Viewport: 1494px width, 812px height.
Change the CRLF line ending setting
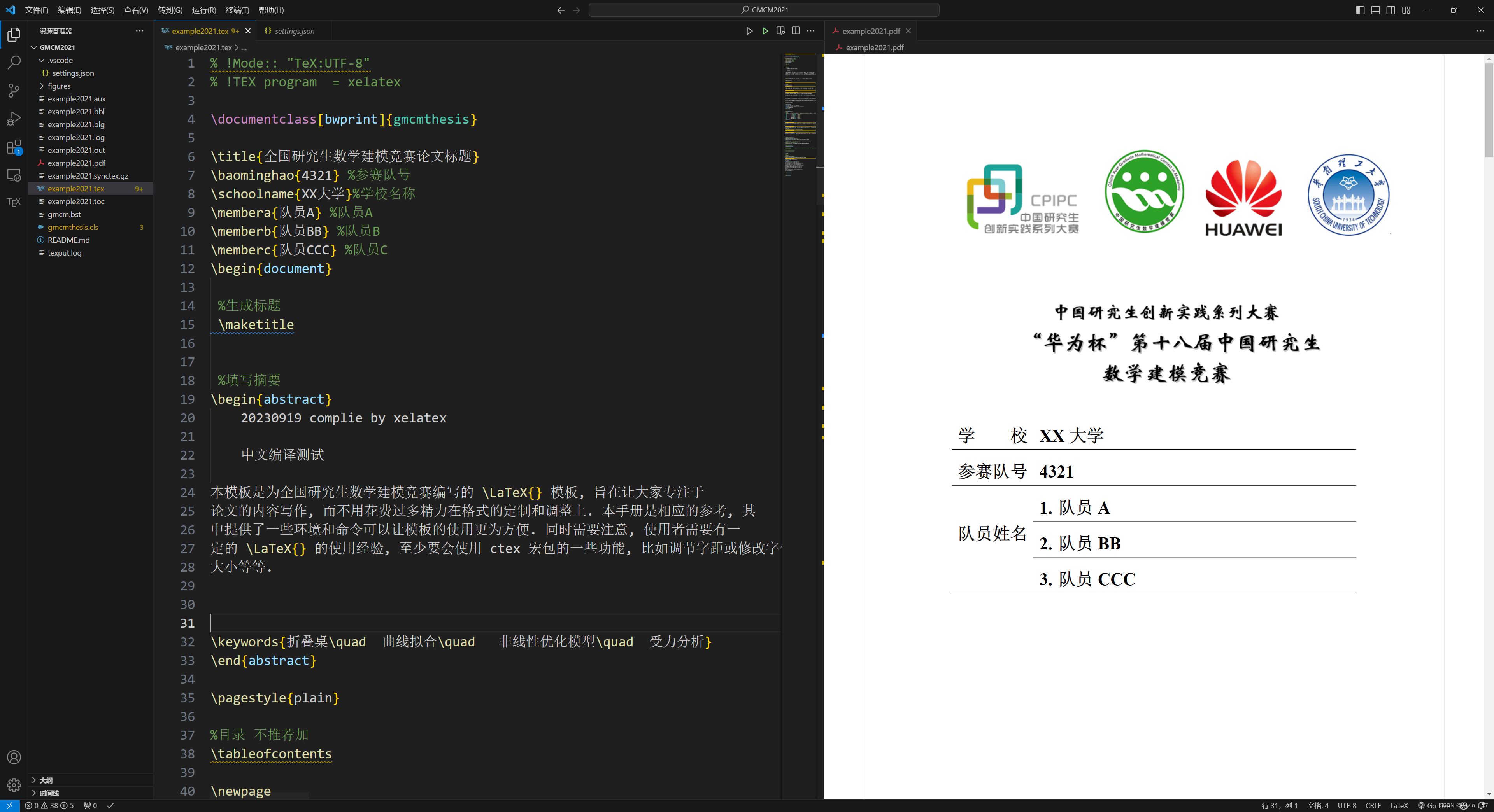pyautogui.click(x=1373, y=806)
